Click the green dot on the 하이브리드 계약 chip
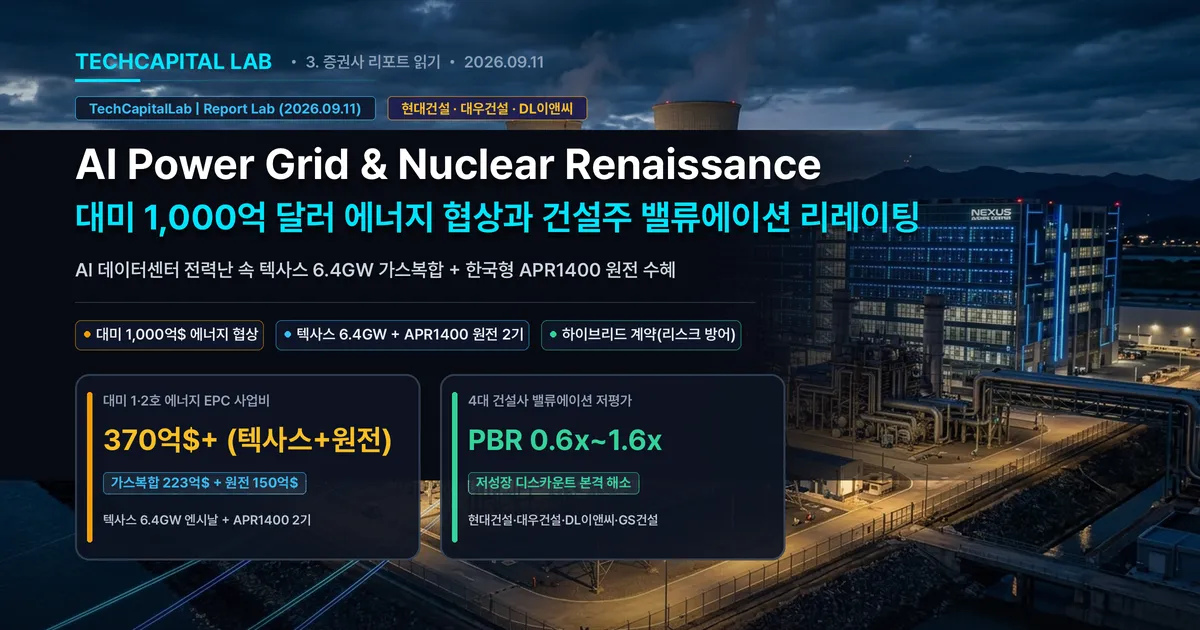 tap(554, 334)
